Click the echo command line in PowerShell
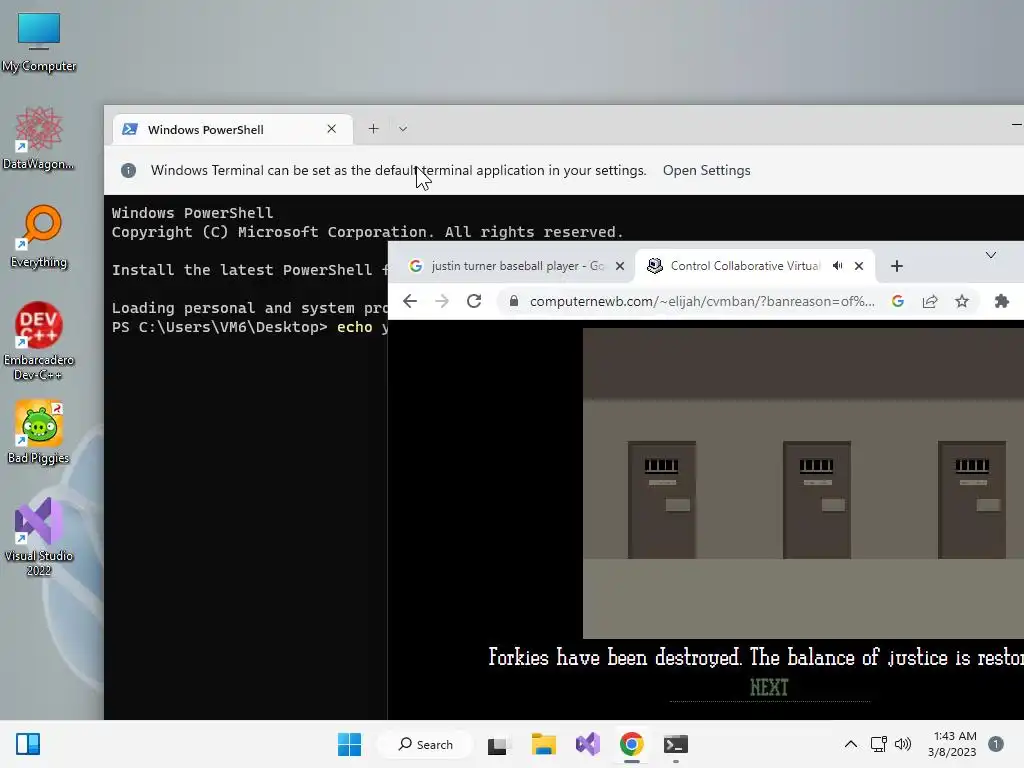1024x768 pixels. (250, 327)
